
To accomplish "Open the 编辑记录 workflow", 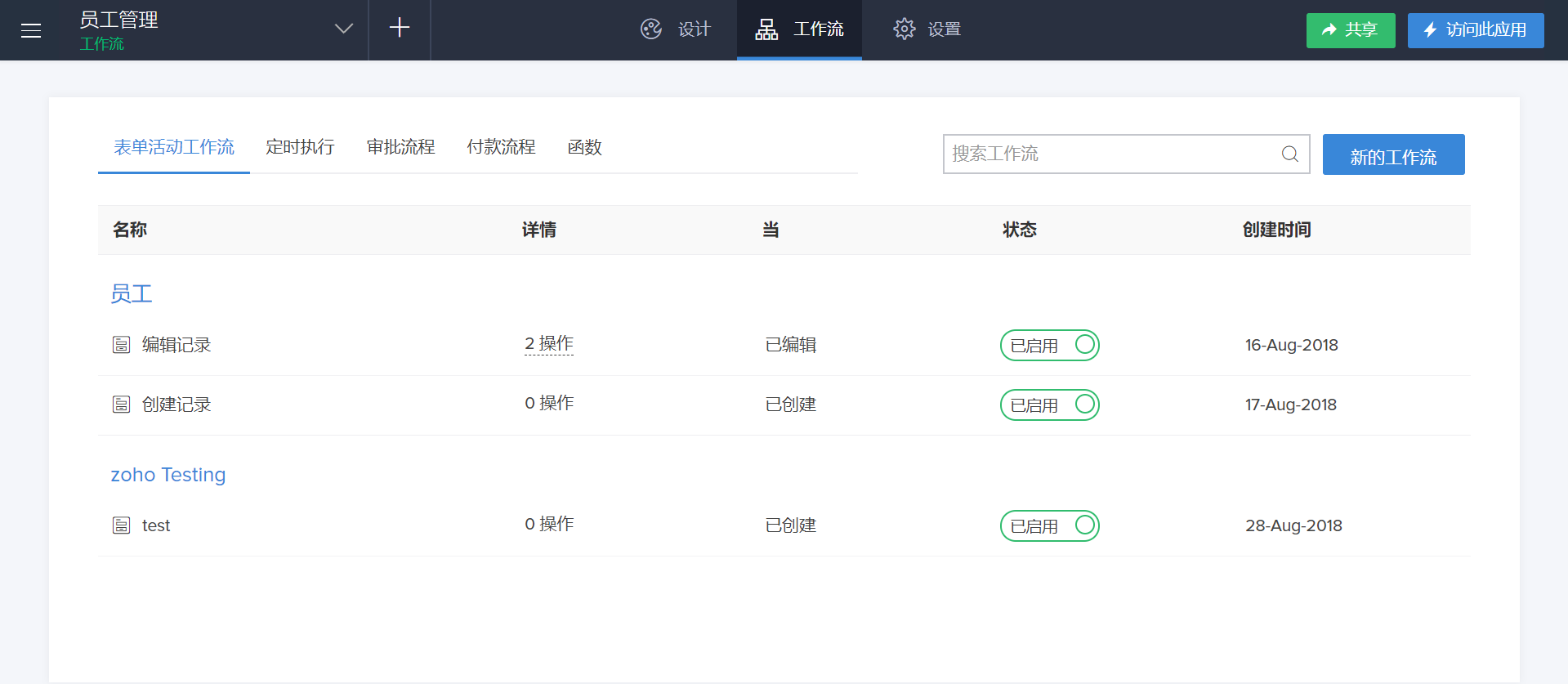I will pyautogui.click(x=176, y=345).
